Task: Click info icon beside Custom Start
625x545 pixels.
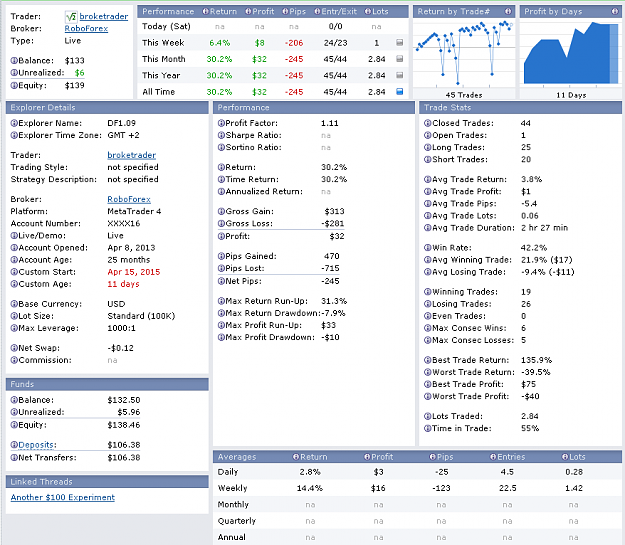Action: (14, 272)
